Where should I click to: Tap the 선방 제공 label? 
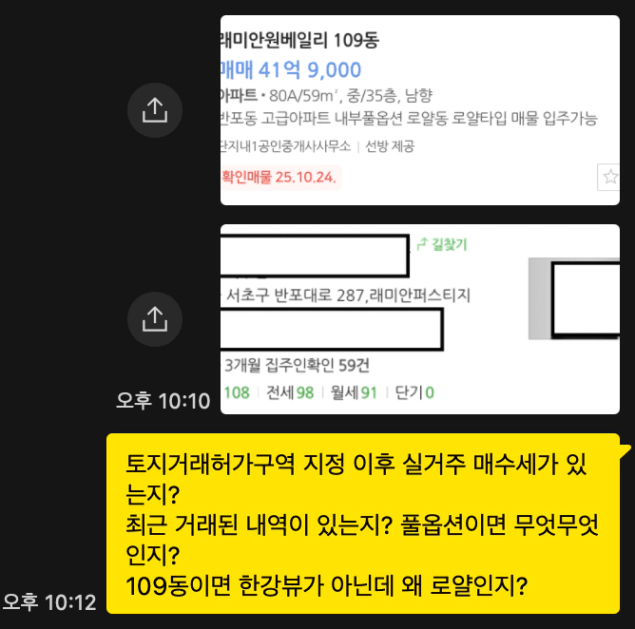tap(390, 146)
